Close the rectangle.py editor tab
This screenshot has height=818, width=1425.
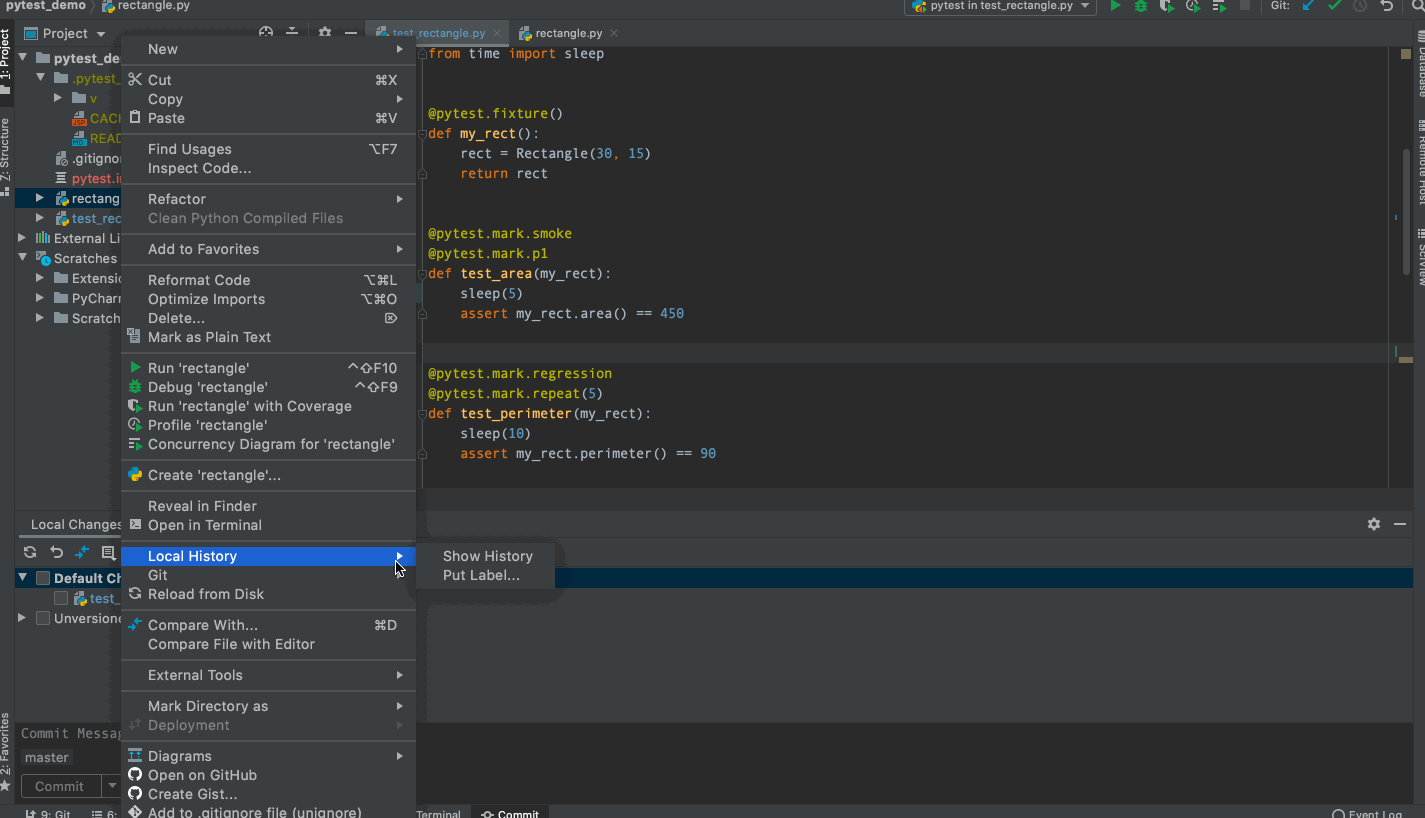(615, 33)
